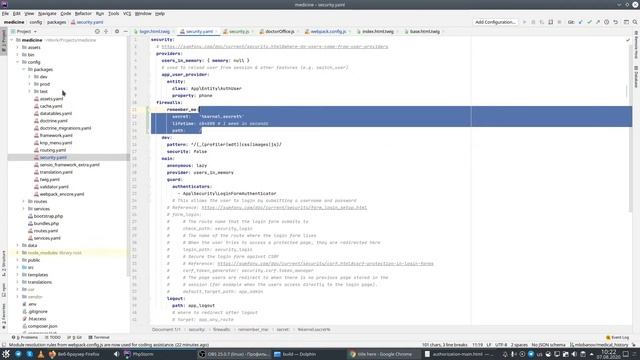
Task: Expand the bin folder
Action: tap(18, 55)
